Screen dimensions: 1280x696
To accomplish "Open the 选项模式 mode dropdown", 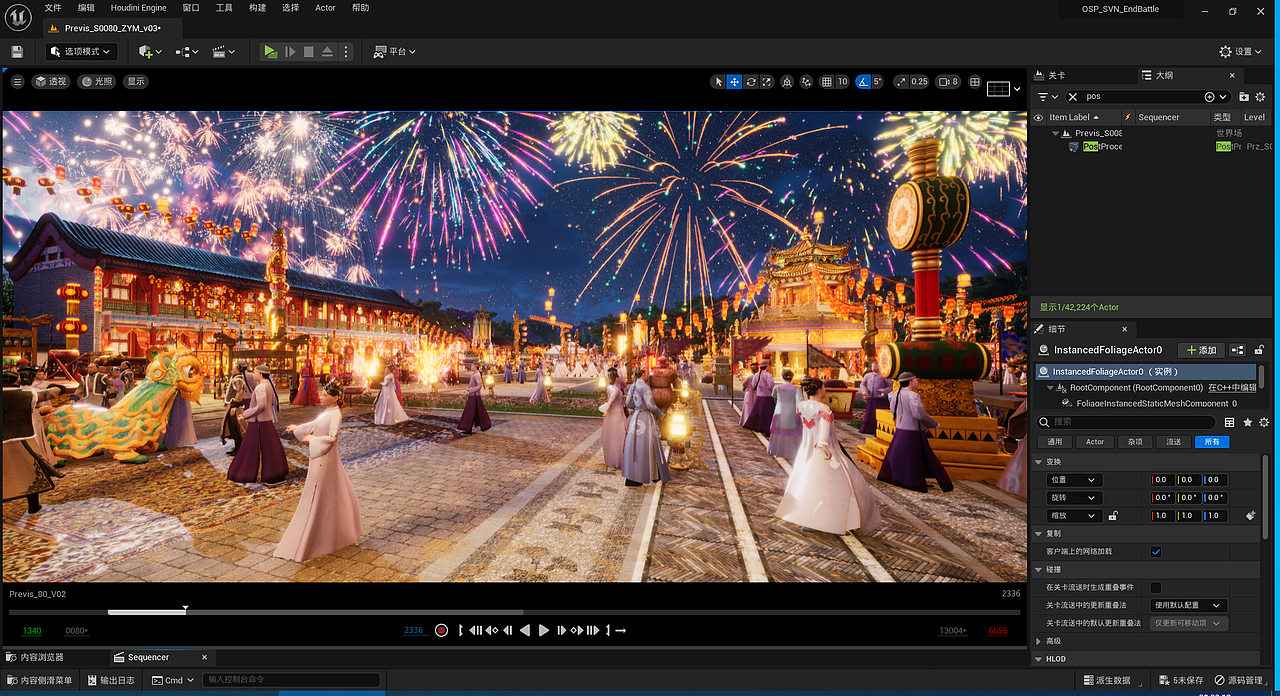I will point(81,51).
